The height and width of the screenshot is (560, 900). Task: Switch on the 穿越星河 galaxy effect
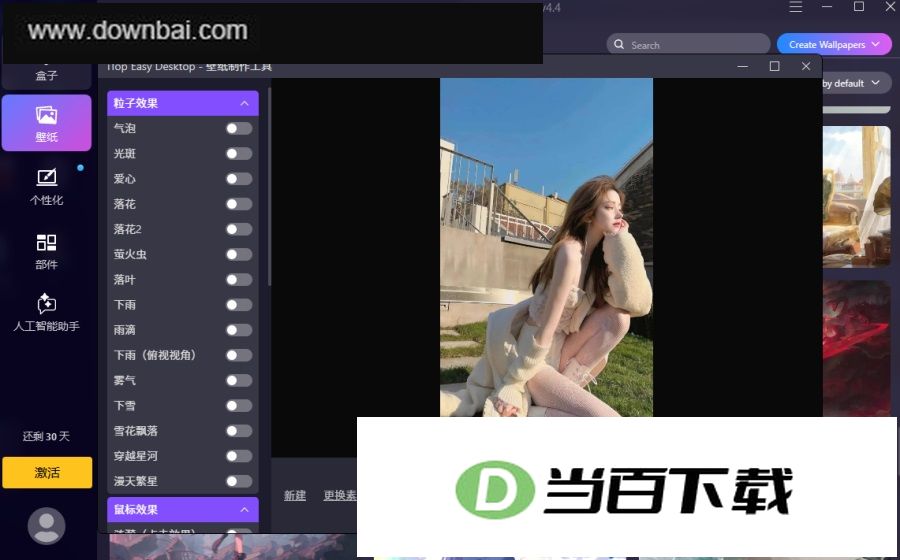pyautogui.click(x=239, y=456)
